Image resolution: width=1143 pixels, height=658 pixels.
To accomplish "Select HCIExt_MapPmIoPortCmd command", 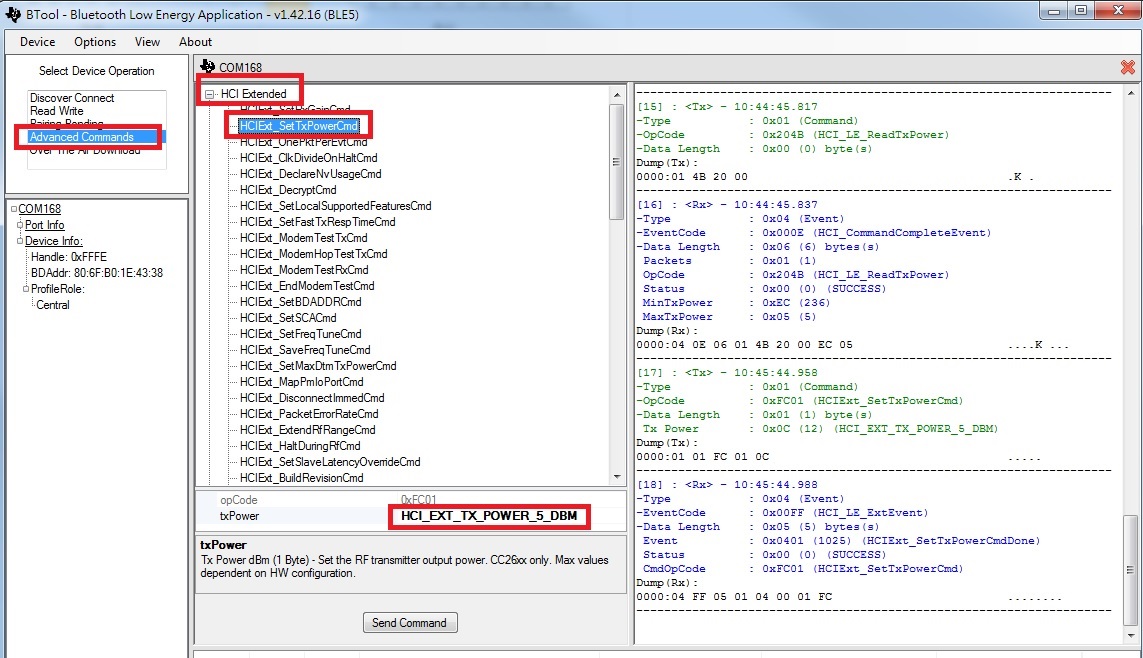I will click(301, 383).
